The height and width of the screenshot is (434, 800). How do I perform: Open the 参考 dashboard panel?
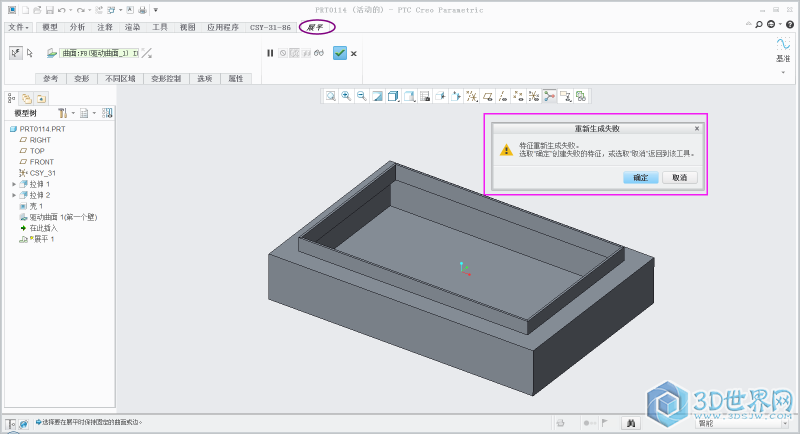[x=51, y=79]
